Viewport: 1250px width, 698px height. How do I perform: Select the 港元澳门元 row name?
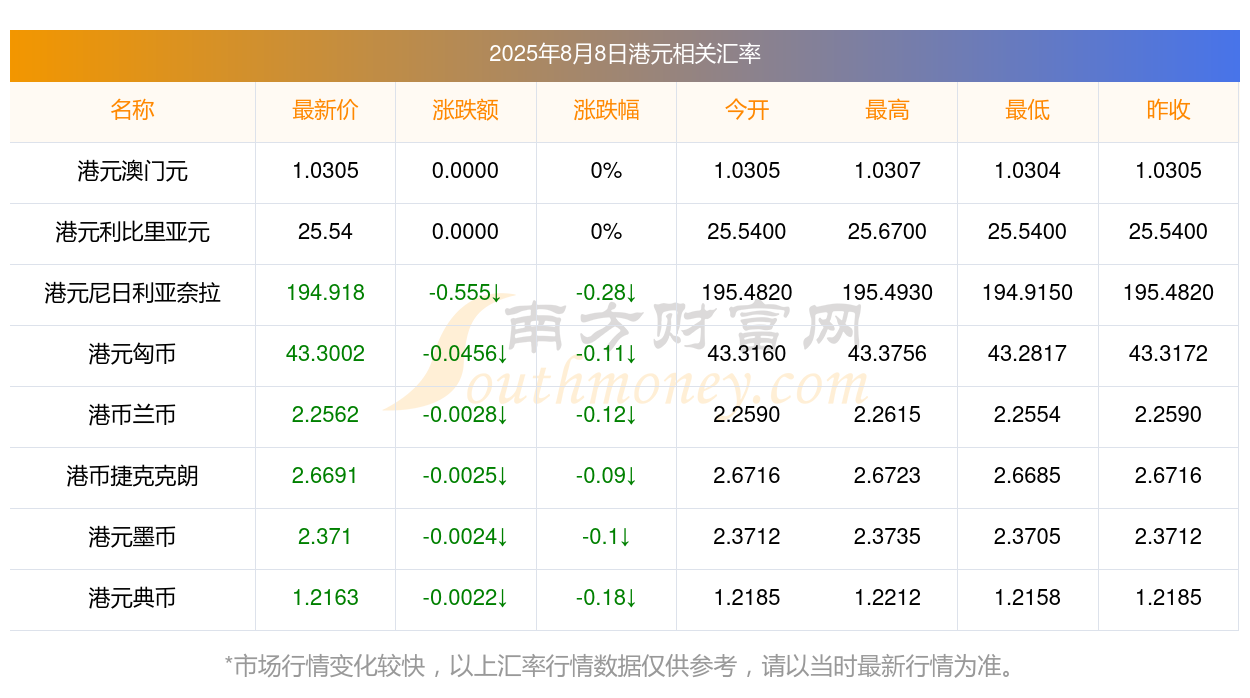[132, 171]
